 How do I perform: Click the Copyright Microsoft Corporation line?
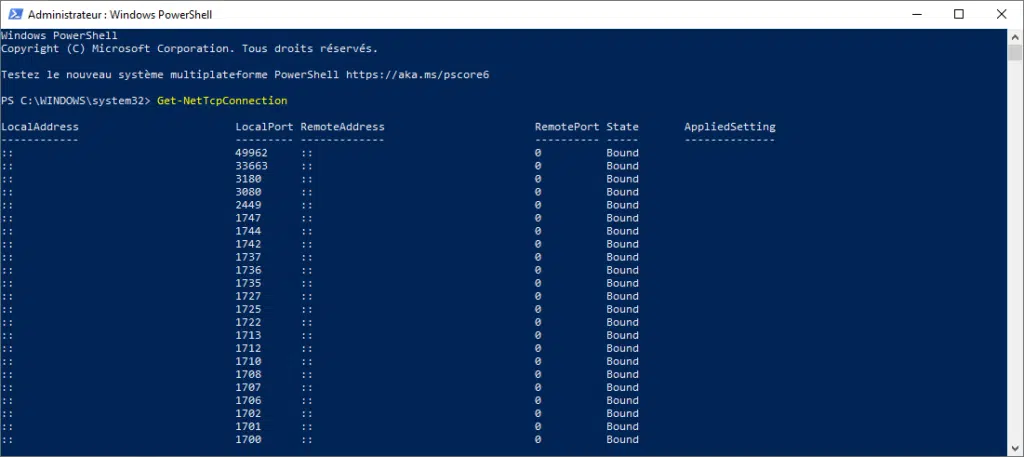coord(189,49)
